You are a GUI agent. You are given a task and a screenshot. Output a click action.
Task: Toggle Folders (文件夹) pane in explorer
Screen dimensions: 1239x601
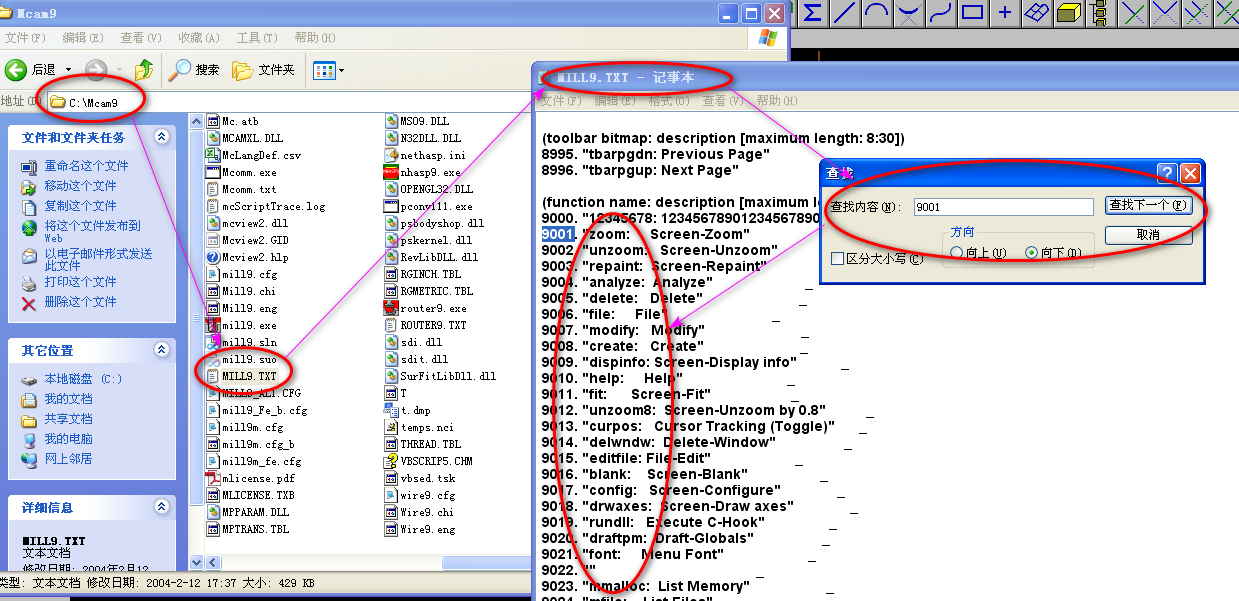tap(264, 69)
